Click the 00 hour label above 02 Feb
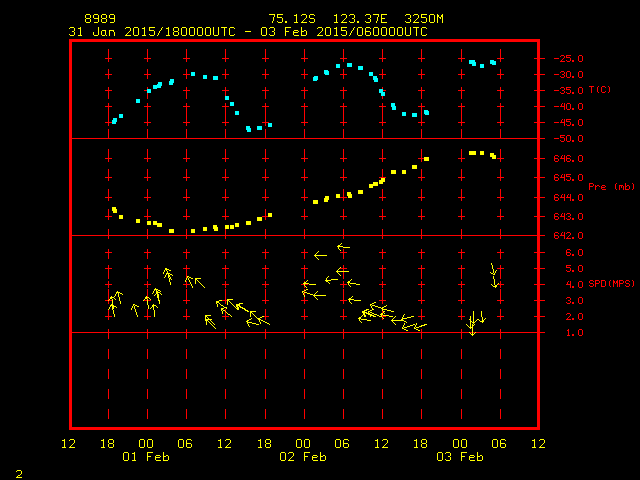 point(303,444)
